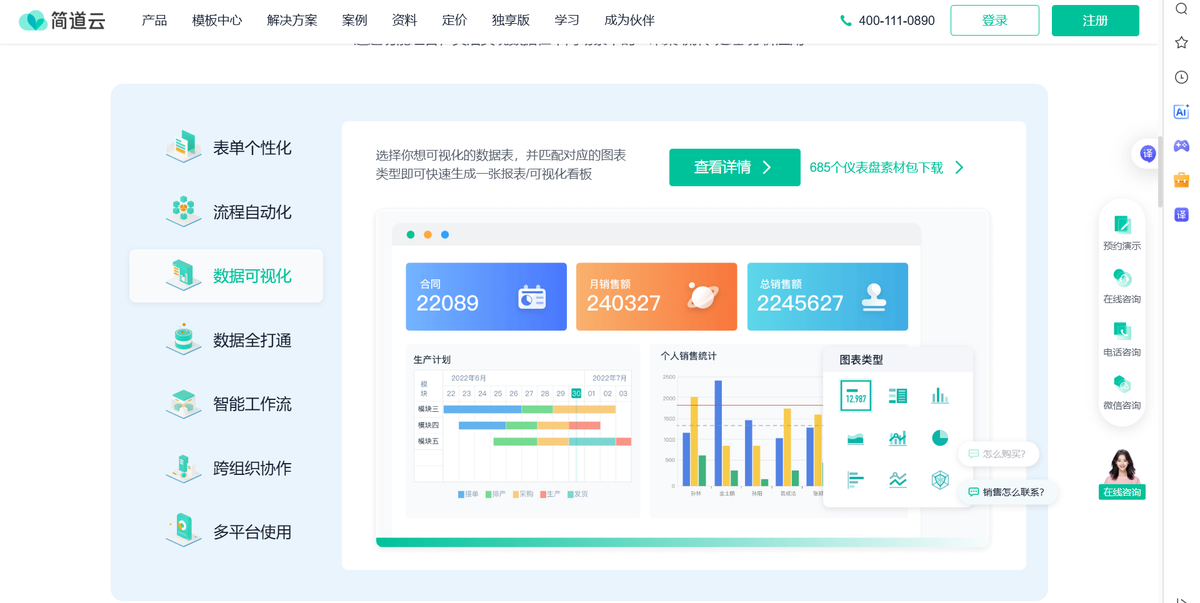Screen dimensions: 1200x603
Task: Click the floating 译 translate bubble
Action: pyautogui.click(x=1148, y=153)
